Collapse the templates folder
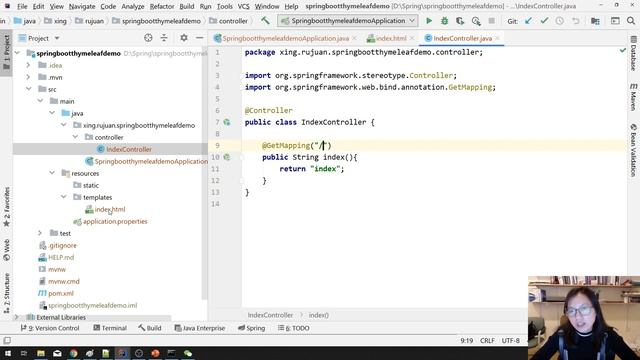Viewport: 640px width, 360px height. 64,197
